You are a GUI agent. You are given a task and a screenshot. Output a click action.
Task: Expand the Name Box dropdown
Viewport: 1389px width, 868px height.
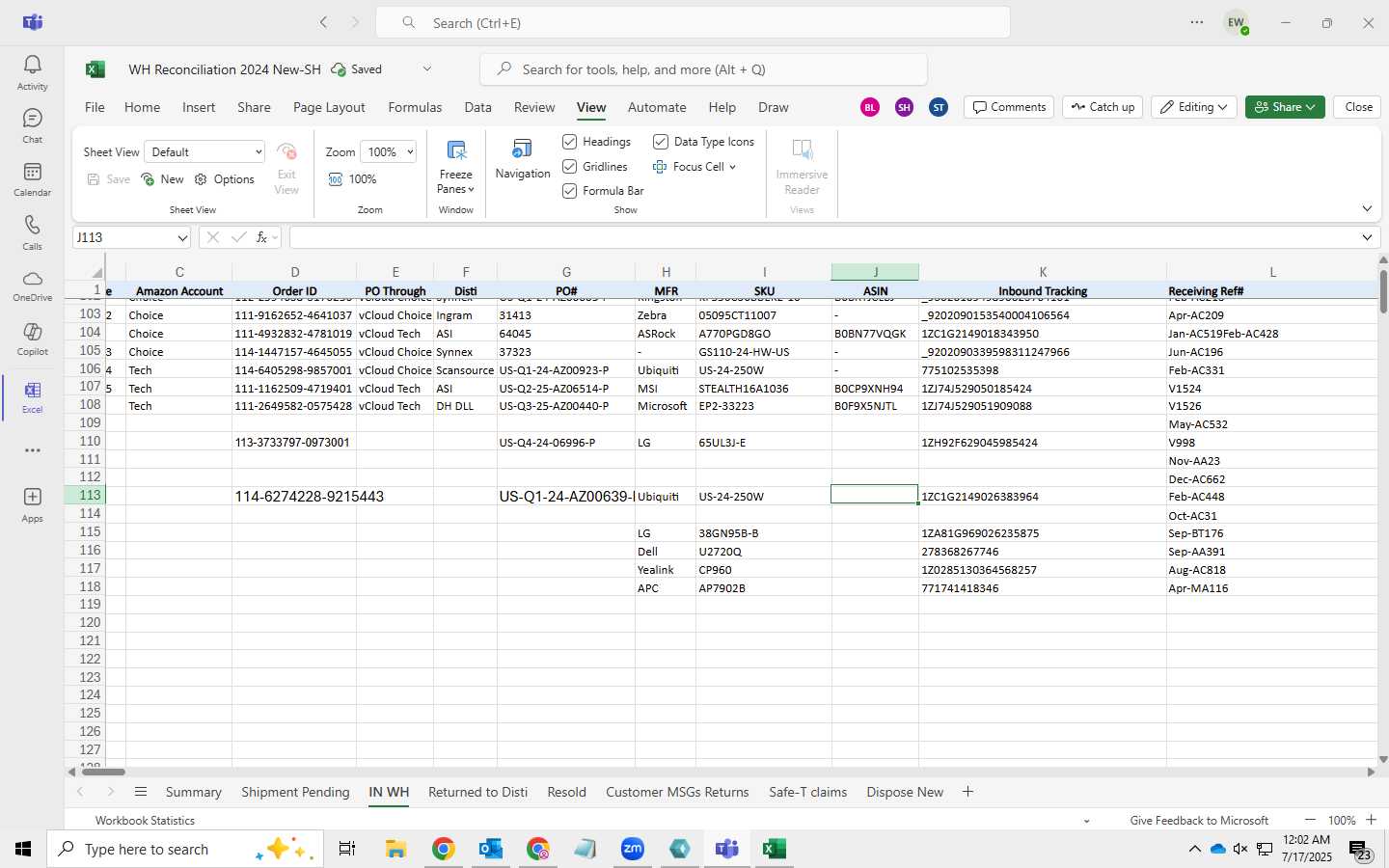pyautogui.click(x=182, y=237)
